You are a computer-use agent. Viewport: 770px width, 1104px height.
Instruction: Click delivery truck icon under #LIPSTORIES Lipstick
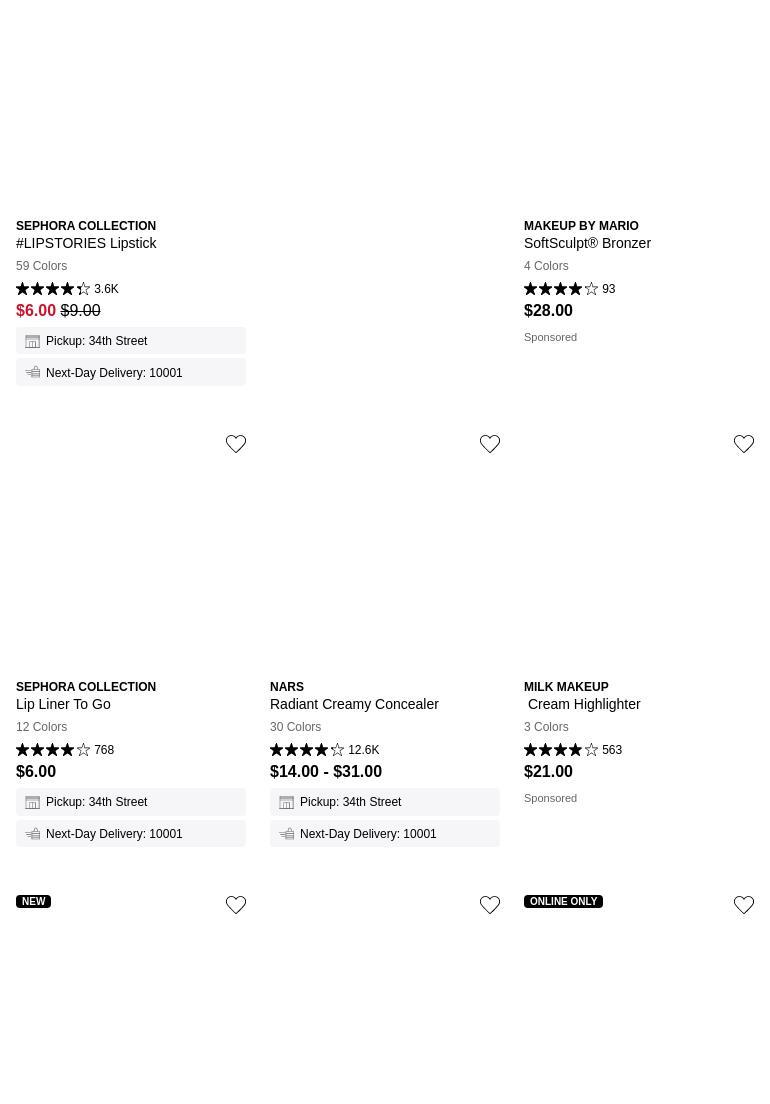click(x=33, y=373)
